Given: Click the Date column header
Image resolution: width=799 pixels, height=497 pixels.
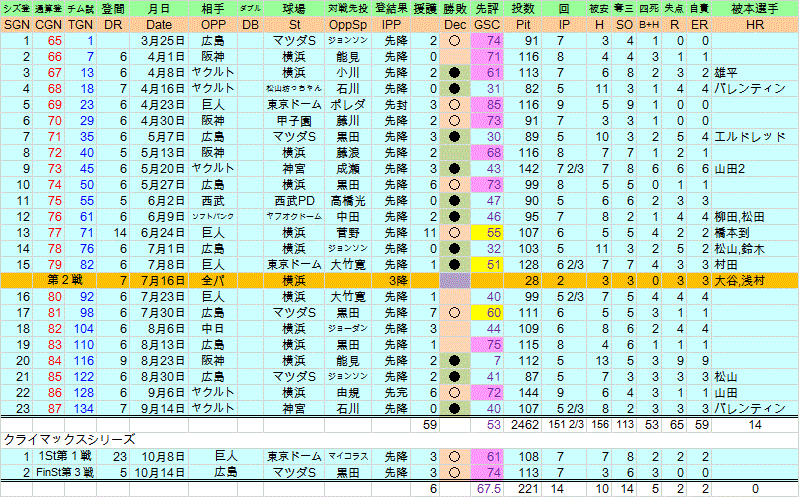Looking at the screenshot, I should click(x=159, y=25).
